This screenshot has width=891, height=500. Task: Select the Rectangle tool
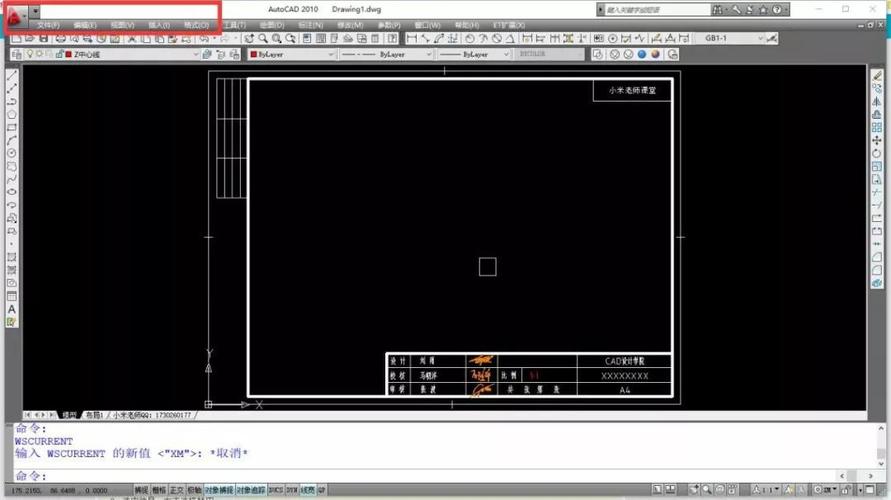click(x=12, y=128)
